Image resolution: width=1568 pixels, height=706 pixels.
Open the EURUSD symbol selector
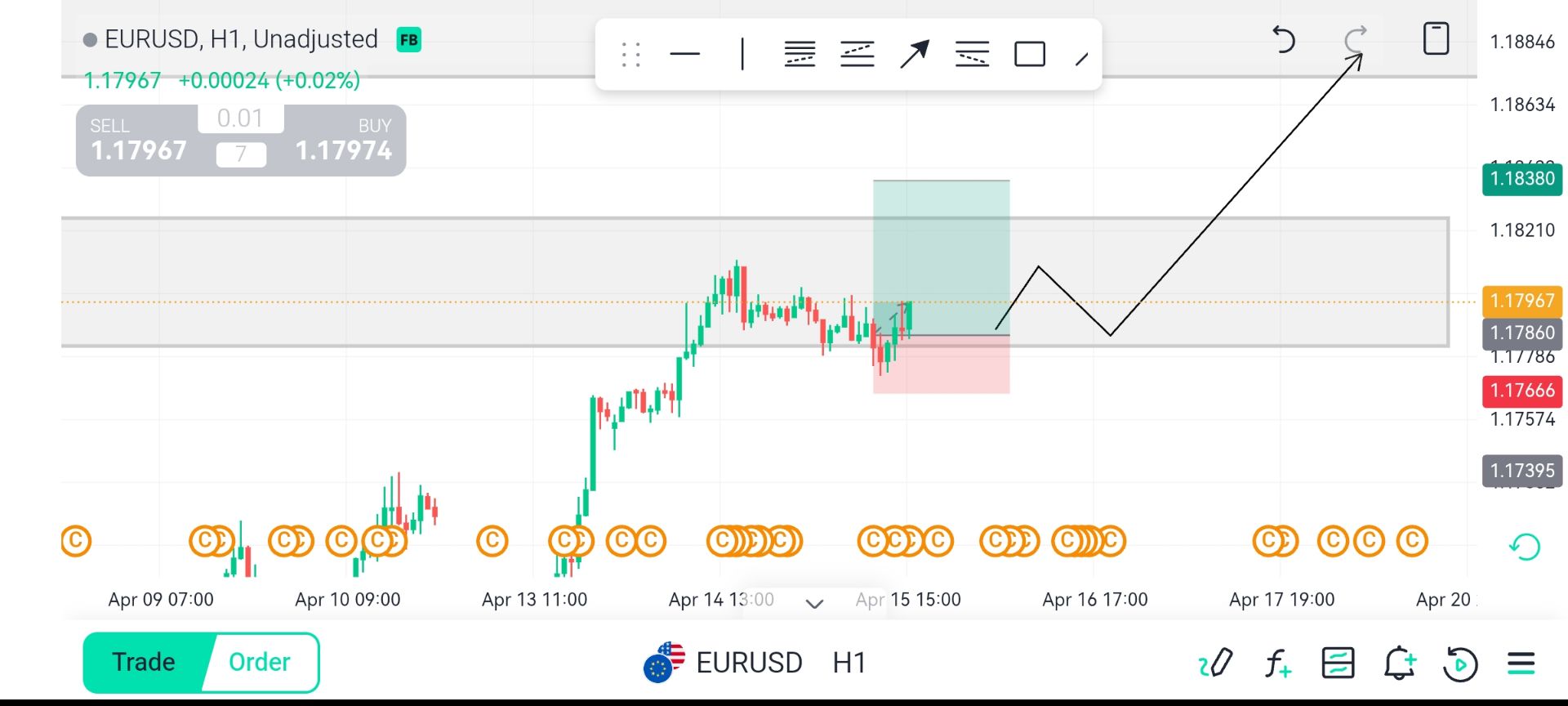tap(747, 663)
